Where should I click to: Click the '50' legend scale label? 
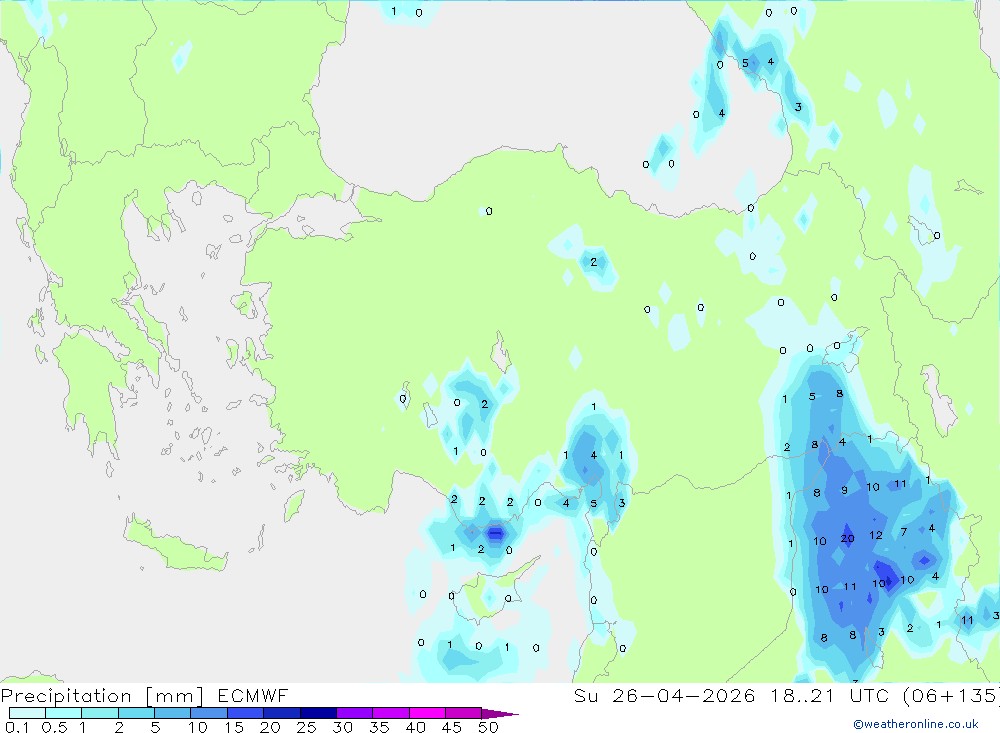pos(488,727)
